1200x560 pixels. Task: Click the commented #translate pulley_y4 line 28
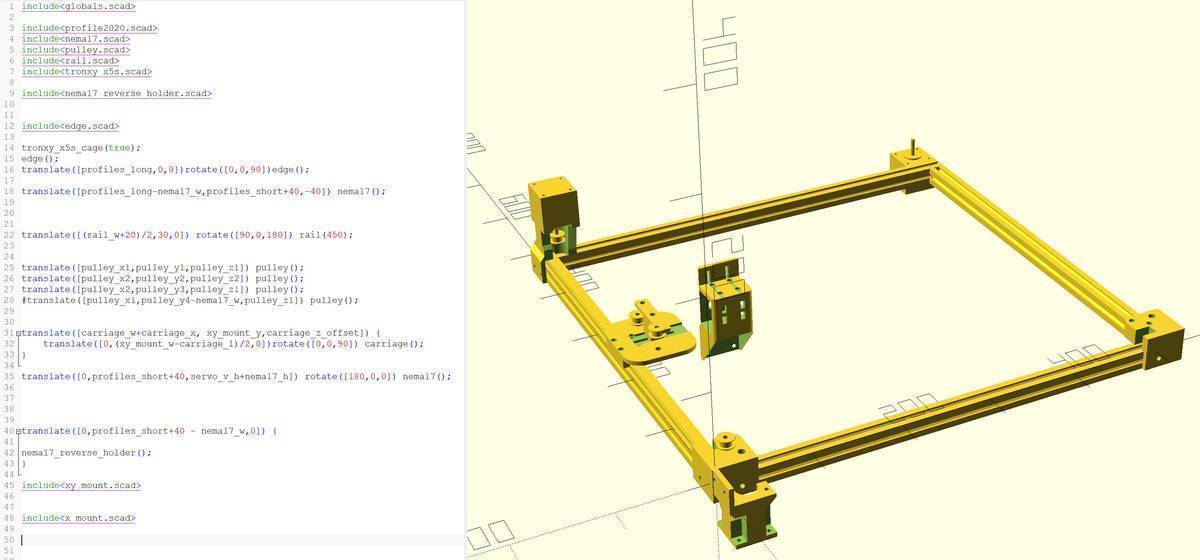pyautogui.click(x=189, y=300)
